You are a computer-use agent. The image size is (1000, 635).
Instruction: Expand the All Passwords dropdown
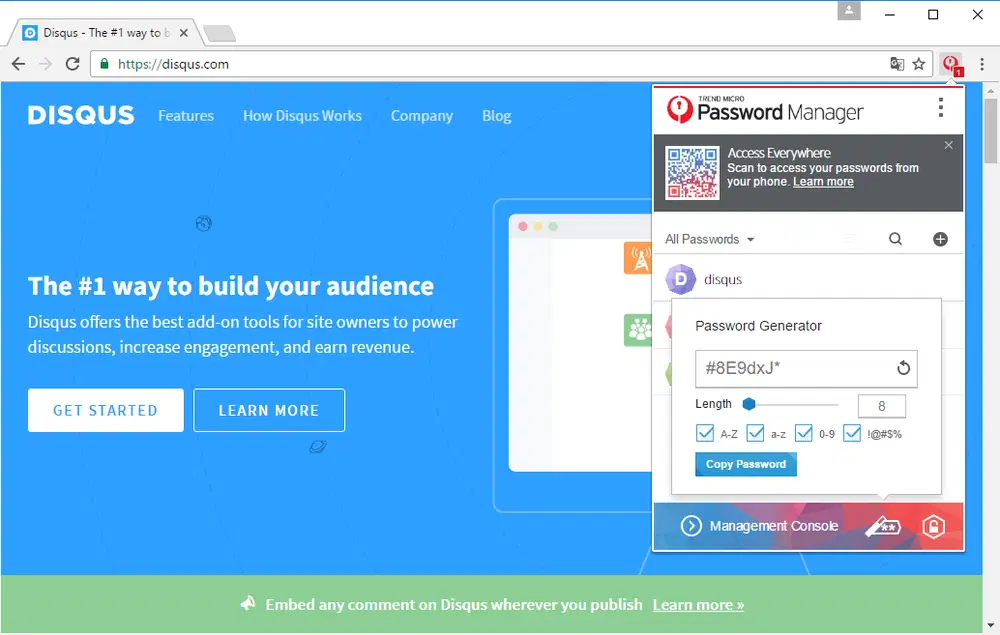(709, 239)
